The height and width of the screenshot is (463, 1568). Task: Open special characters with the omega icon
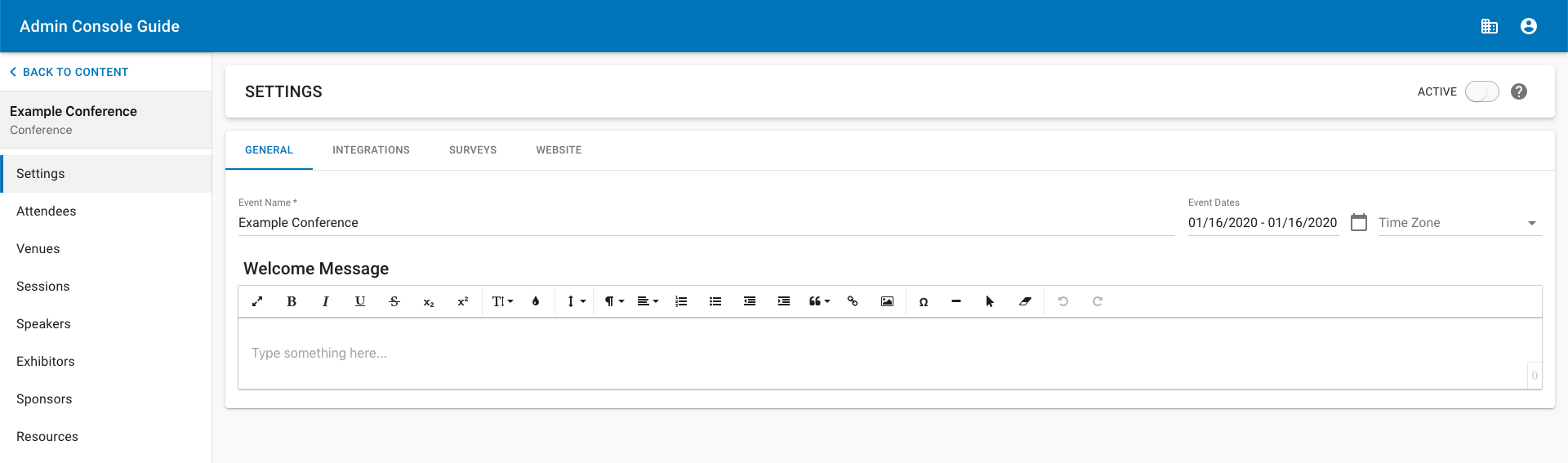[924, 301]
